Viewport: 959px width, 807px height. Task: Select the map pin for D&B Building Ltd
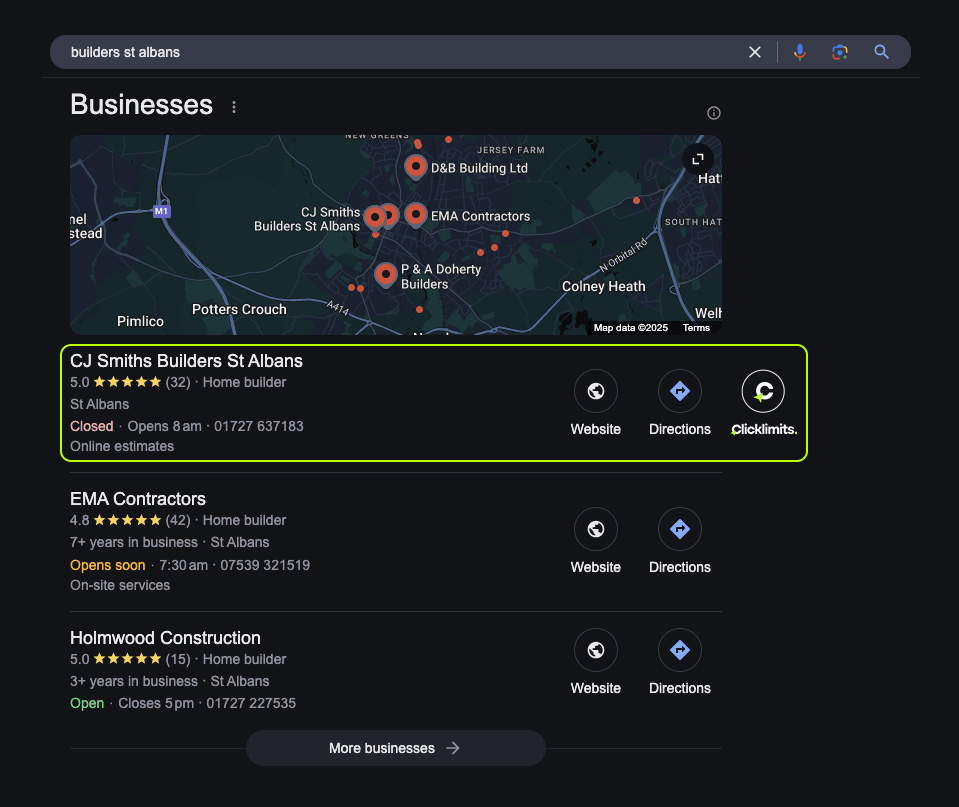coord(415,166)
